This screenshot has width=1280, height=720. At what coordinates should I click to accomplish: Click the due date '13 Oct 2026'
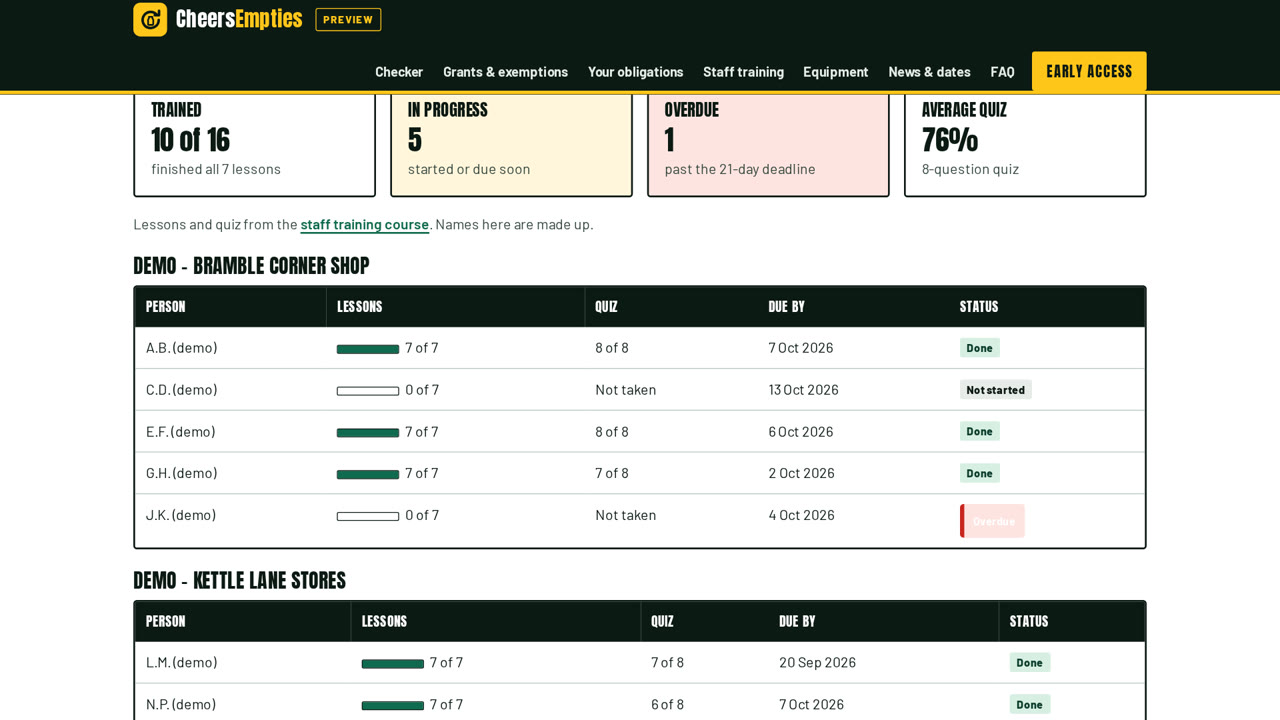coord(804,390)
